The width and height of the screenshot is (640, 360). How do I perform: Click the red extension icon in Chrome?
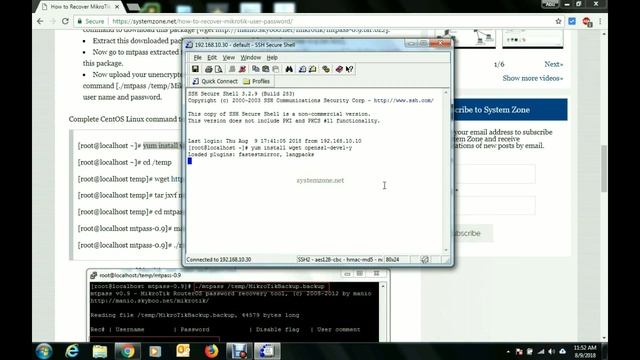pos(587,22)
